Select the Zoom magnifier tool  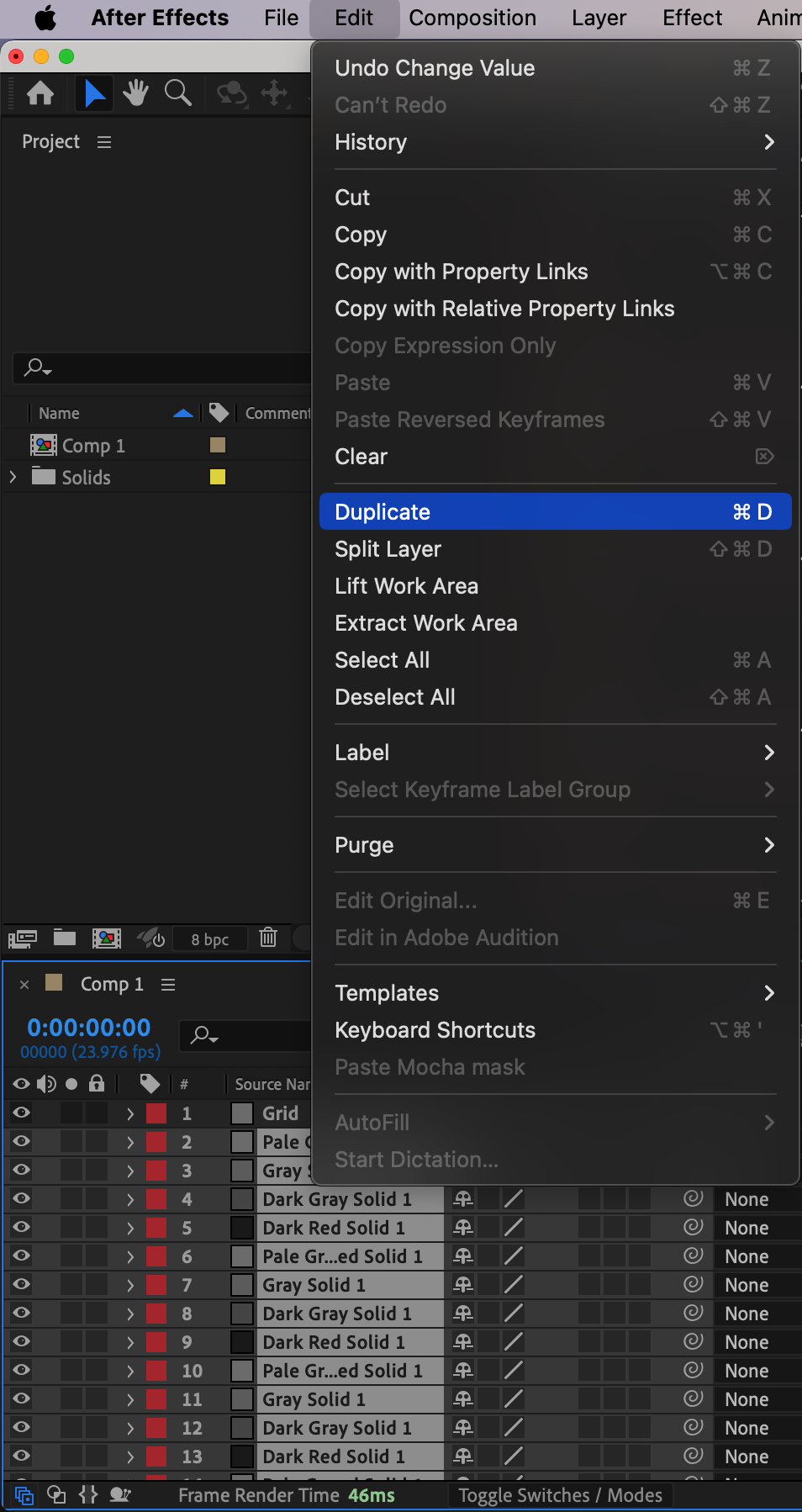point(177,93)
